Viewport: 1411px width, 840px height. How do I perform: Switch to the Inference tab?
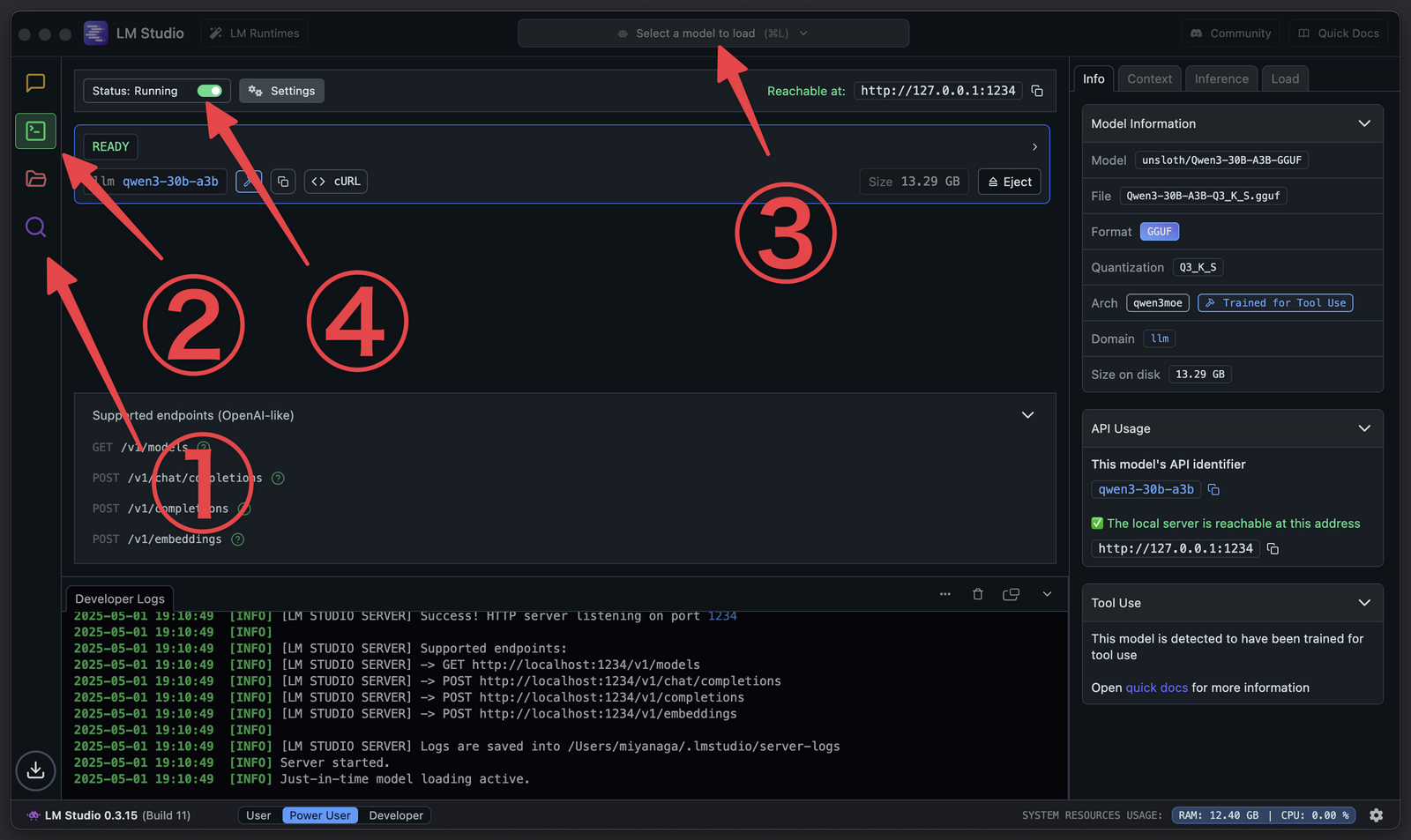[x=1221, y=78]
